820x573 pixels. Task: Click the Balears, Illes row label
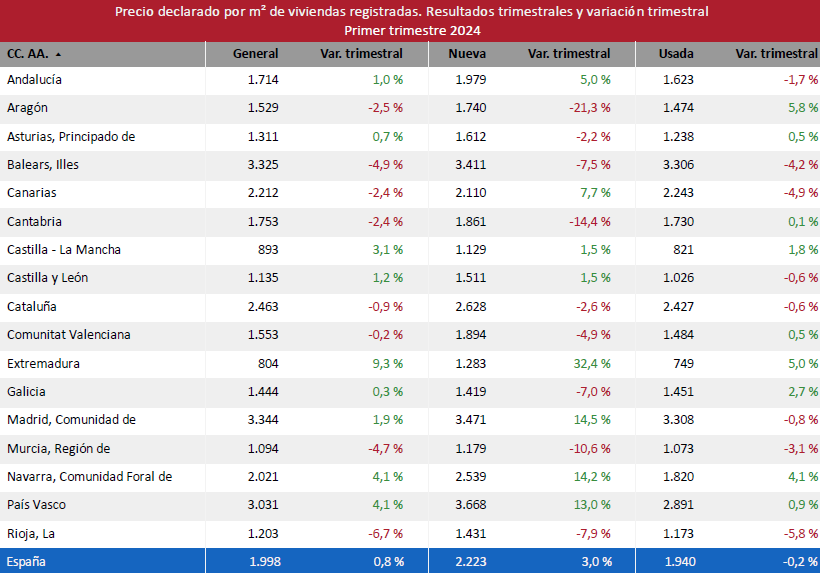pos(42,165)
